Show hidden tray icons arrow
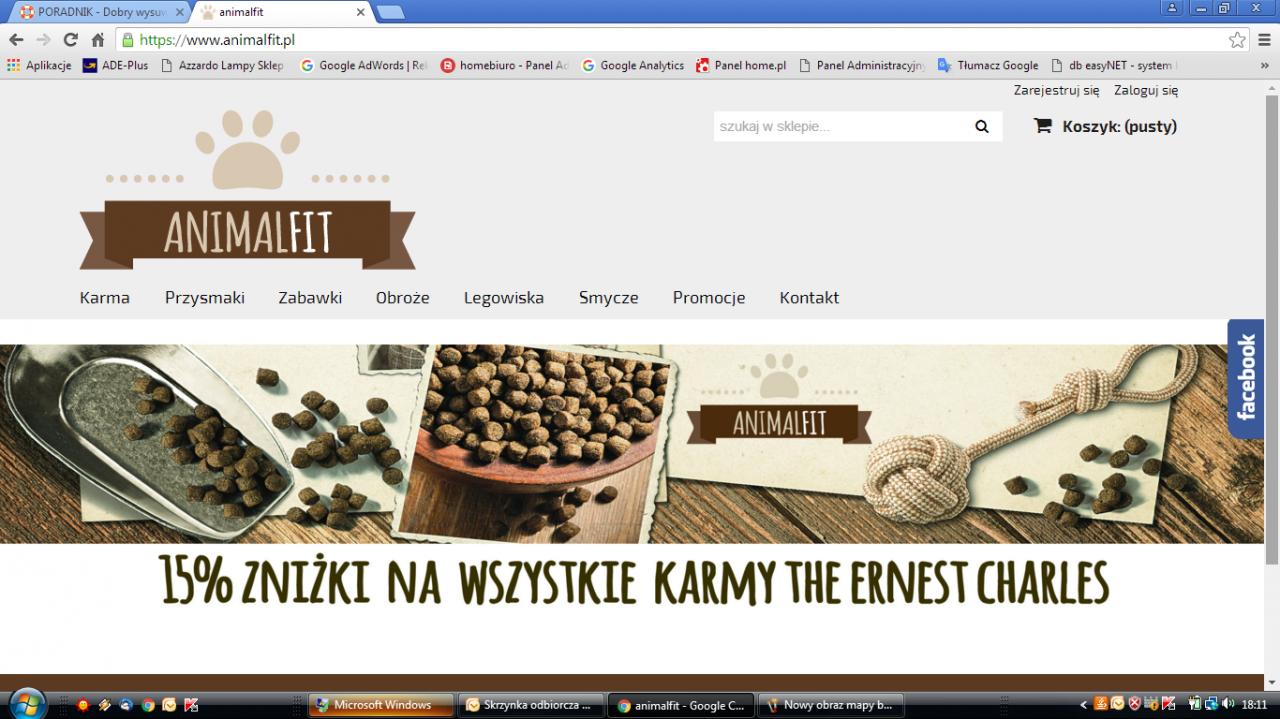 pos(1084,705)
